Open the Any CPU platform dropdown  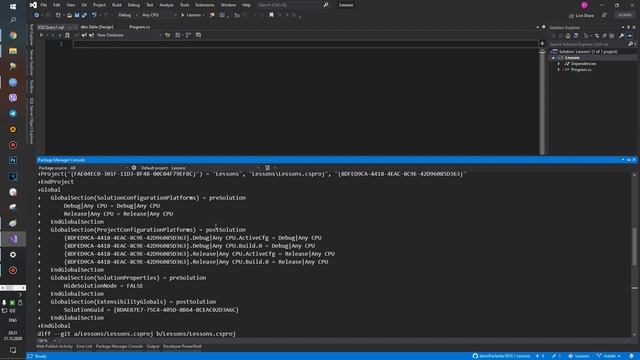click(x=159, y=15)
